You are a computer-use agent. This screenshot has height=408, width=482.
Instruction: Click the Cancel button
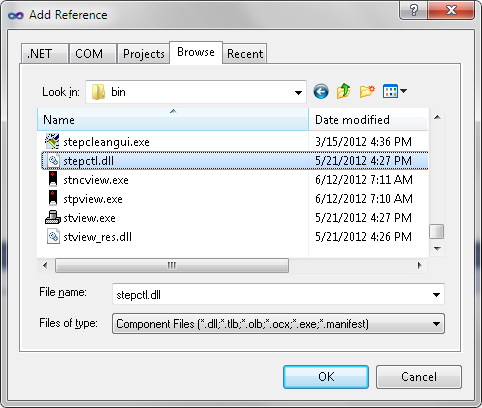coord(419,377)
